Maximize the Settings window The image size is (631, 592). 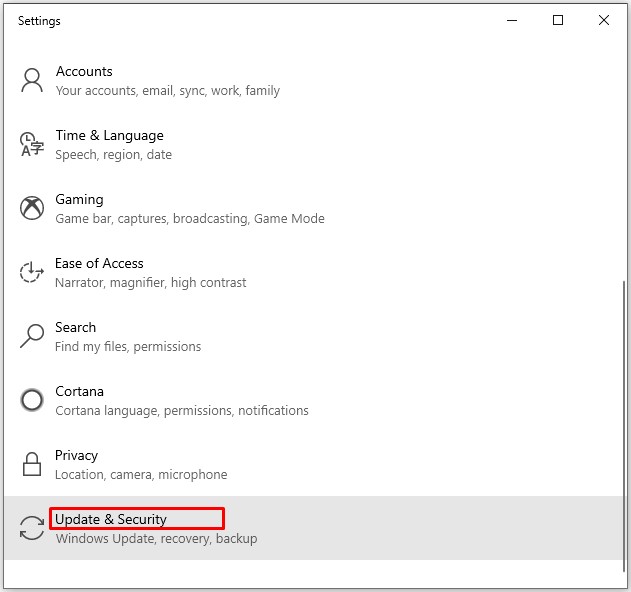pos(558,20)
